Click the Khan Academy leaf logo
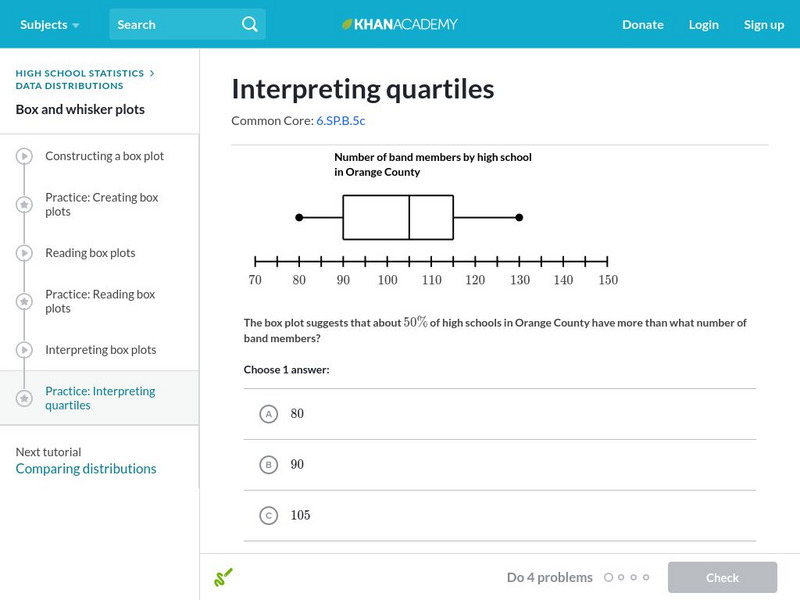800x600 pixels. pos(348,24)
